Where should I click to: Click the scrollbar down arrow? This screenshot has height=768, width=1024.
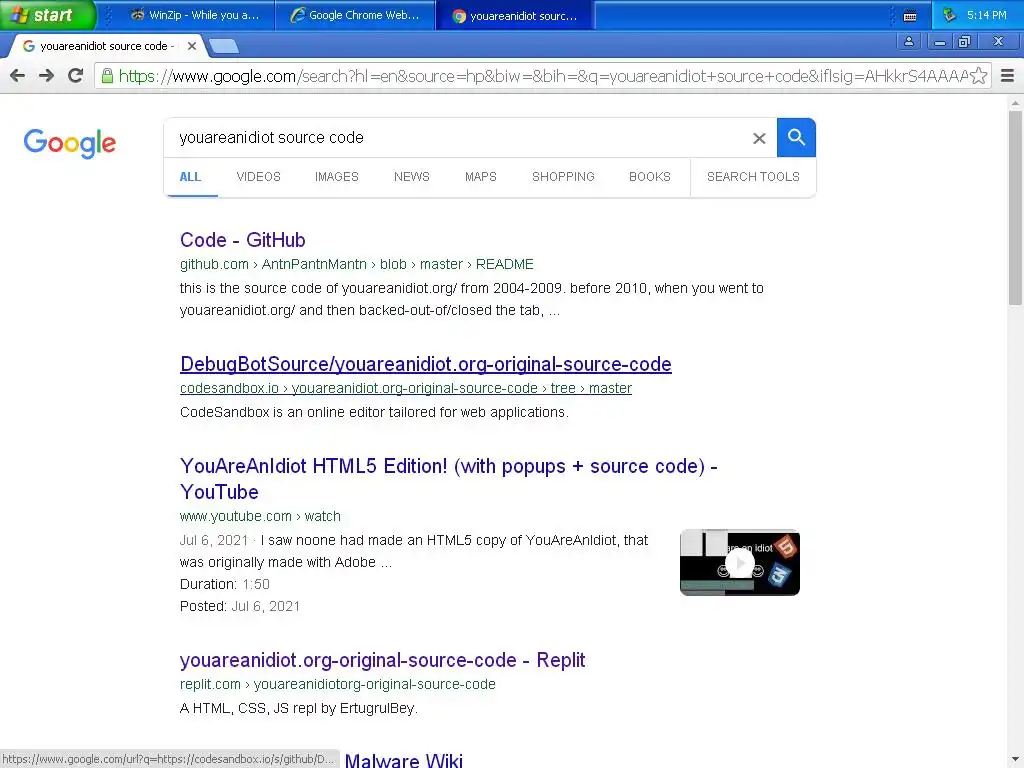1015,761
